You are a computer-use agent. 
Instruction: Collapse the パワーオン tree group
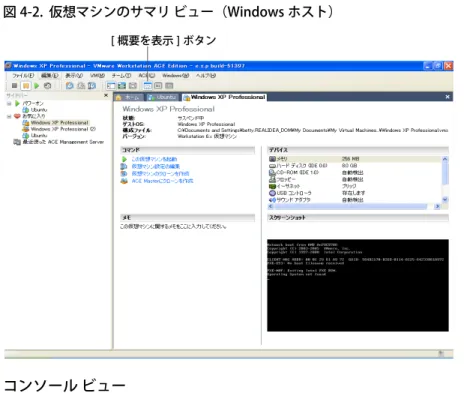(9, 104)
